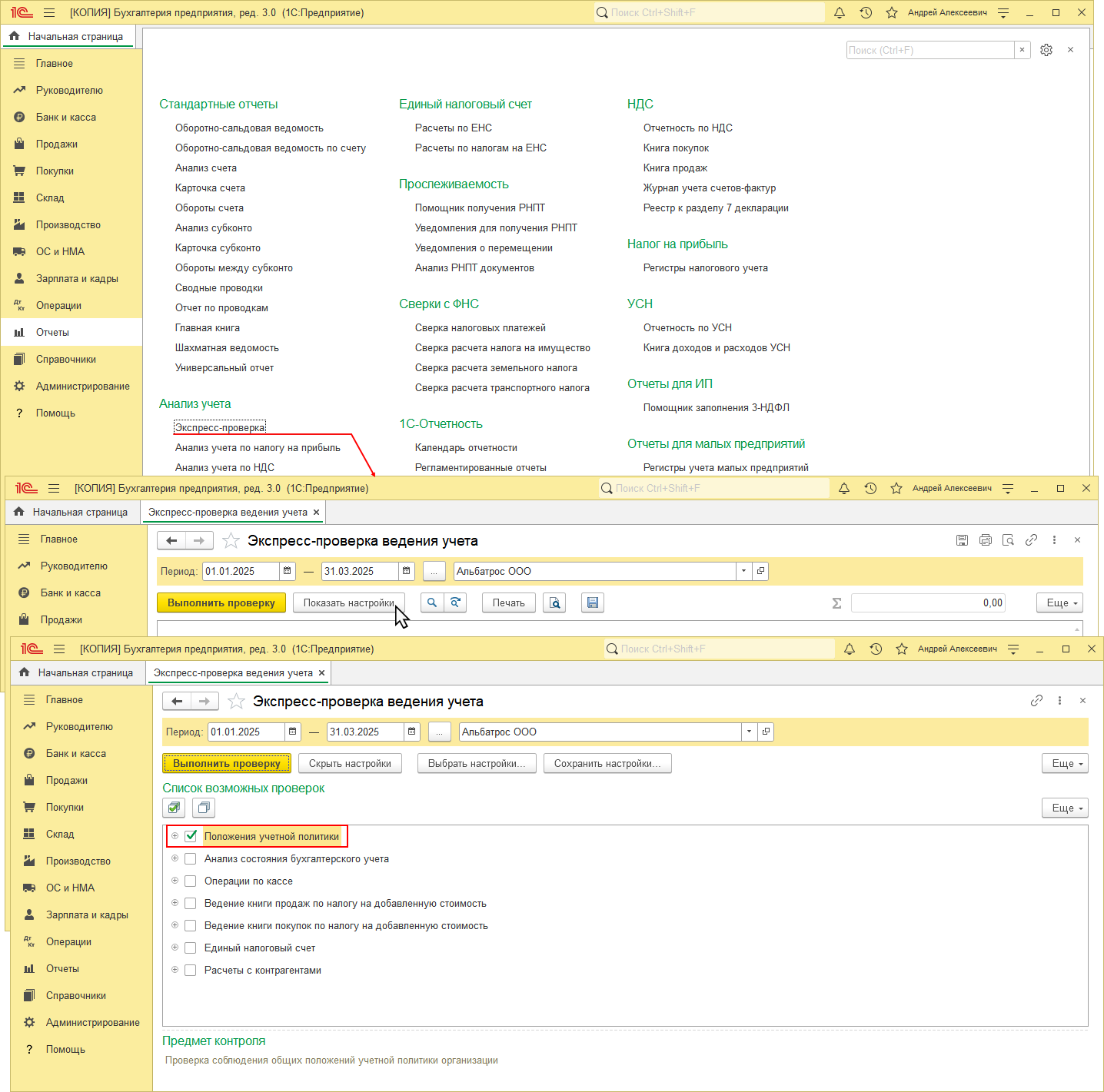Open organization dropdown arrow in middle window
This screenshot has width=1104, height=1092.
click(x=743, y=571)
